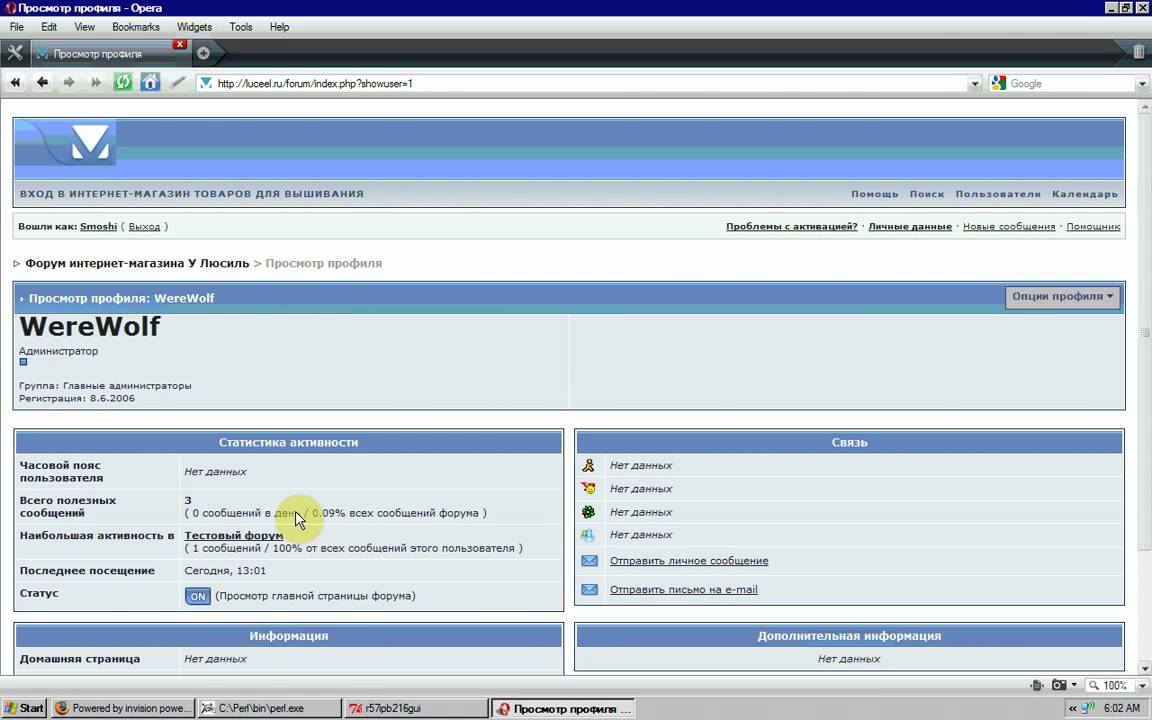The width and height of the screenshot is (1152, 720).
Task: Open the Widgets menu
Action: [195, 27]
